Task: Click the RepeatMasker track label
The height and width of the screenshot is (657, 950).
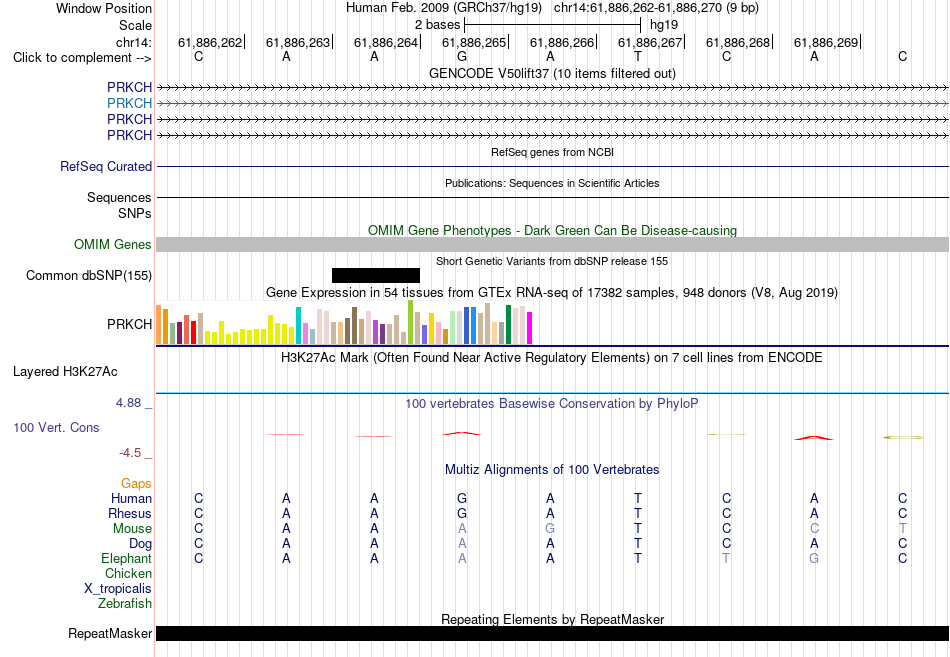Action: pos(110,634)
